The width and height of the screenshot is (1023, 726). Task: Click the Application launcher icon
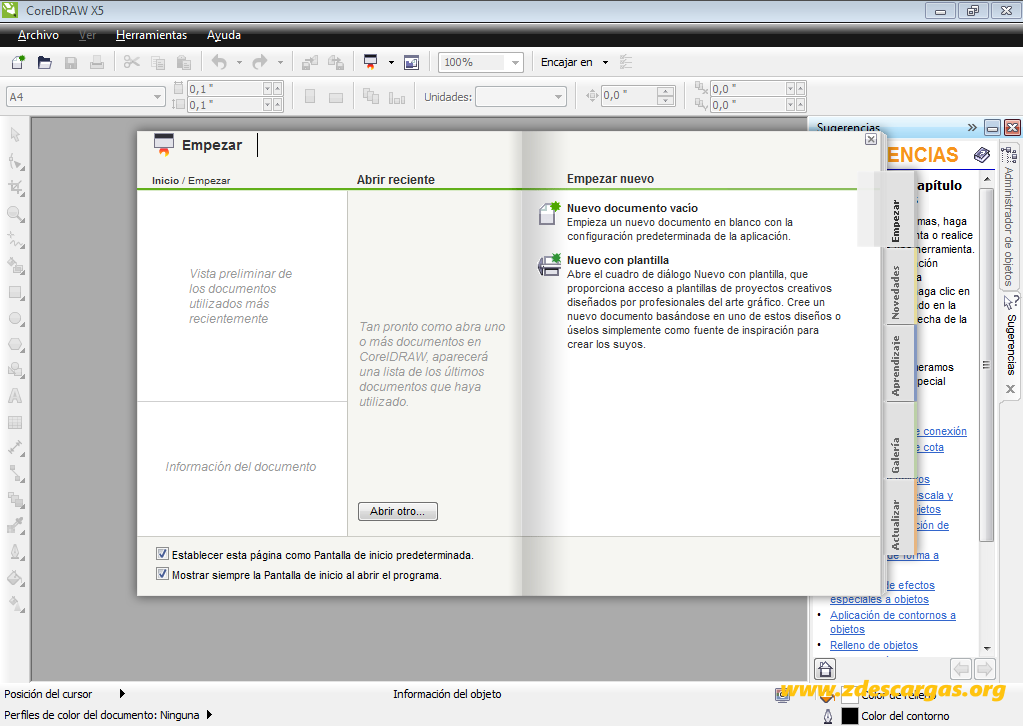tap(371, 63)
